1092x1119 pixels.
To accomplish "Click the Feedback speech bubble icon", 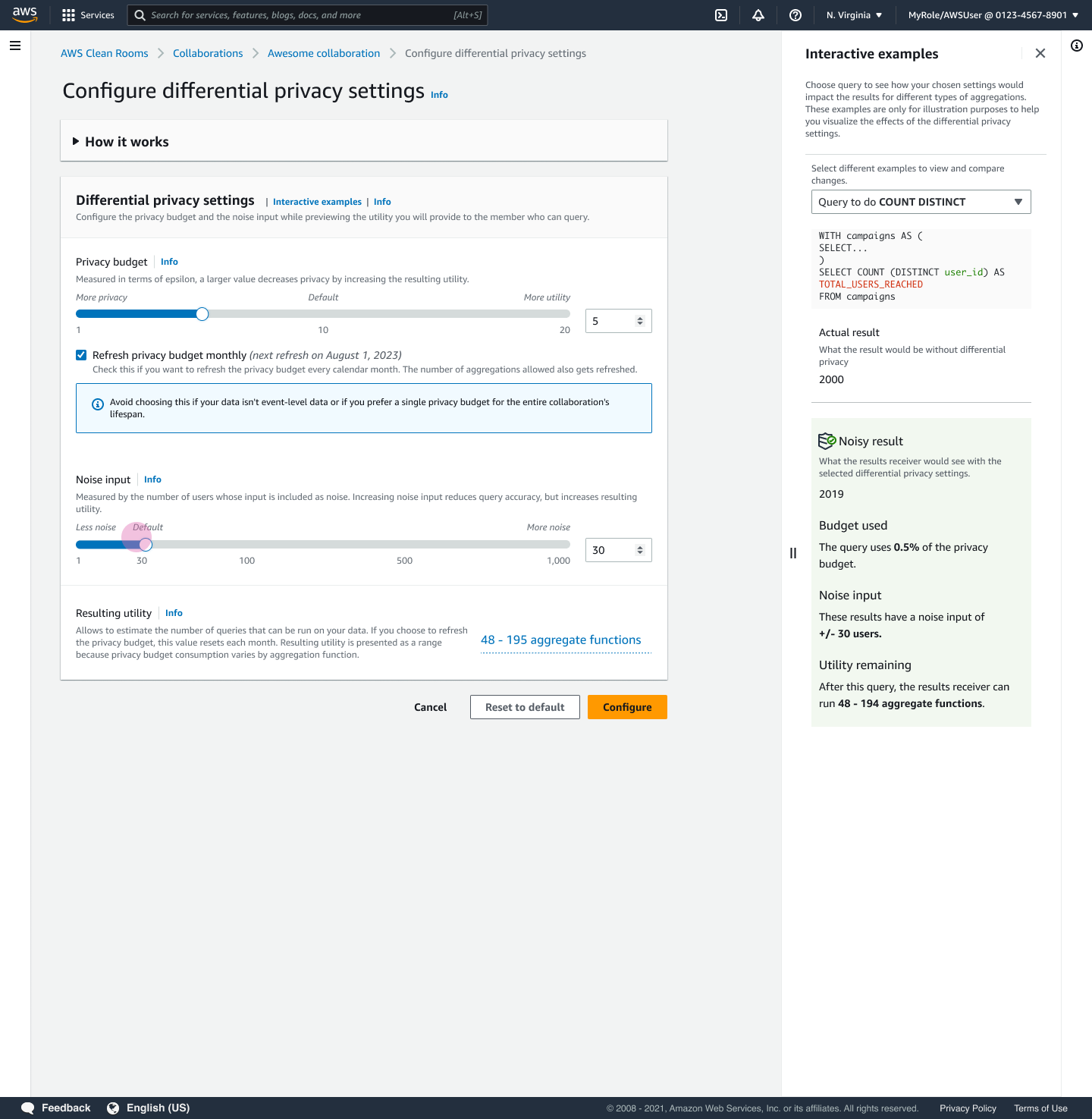I will click(28, 1108).
